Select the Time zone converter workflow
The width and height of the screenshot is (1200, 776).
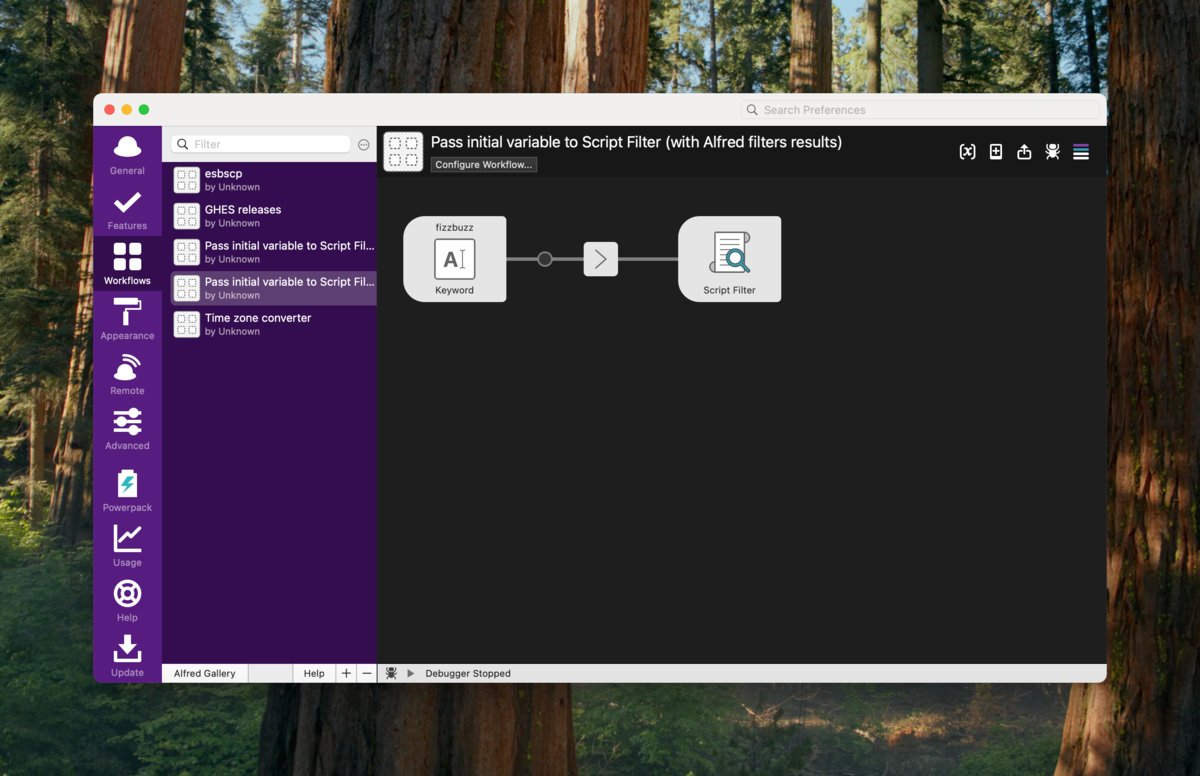coord(270,324)
